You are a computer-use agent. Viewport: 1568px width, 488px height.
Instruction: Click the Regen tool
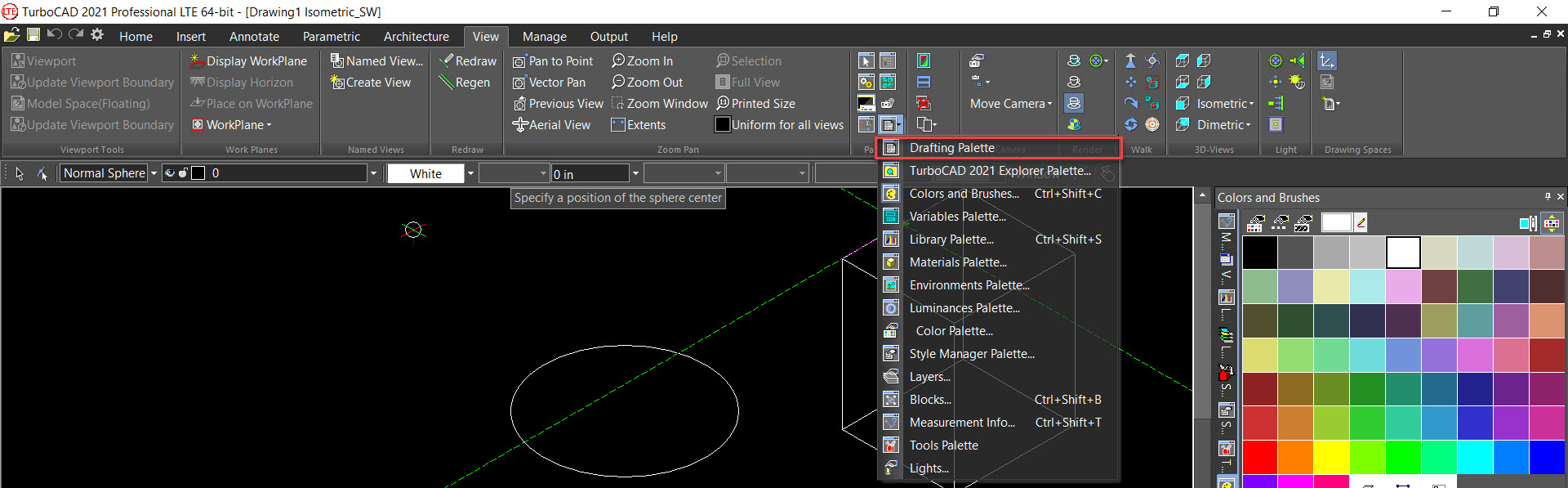coord(465,82)
